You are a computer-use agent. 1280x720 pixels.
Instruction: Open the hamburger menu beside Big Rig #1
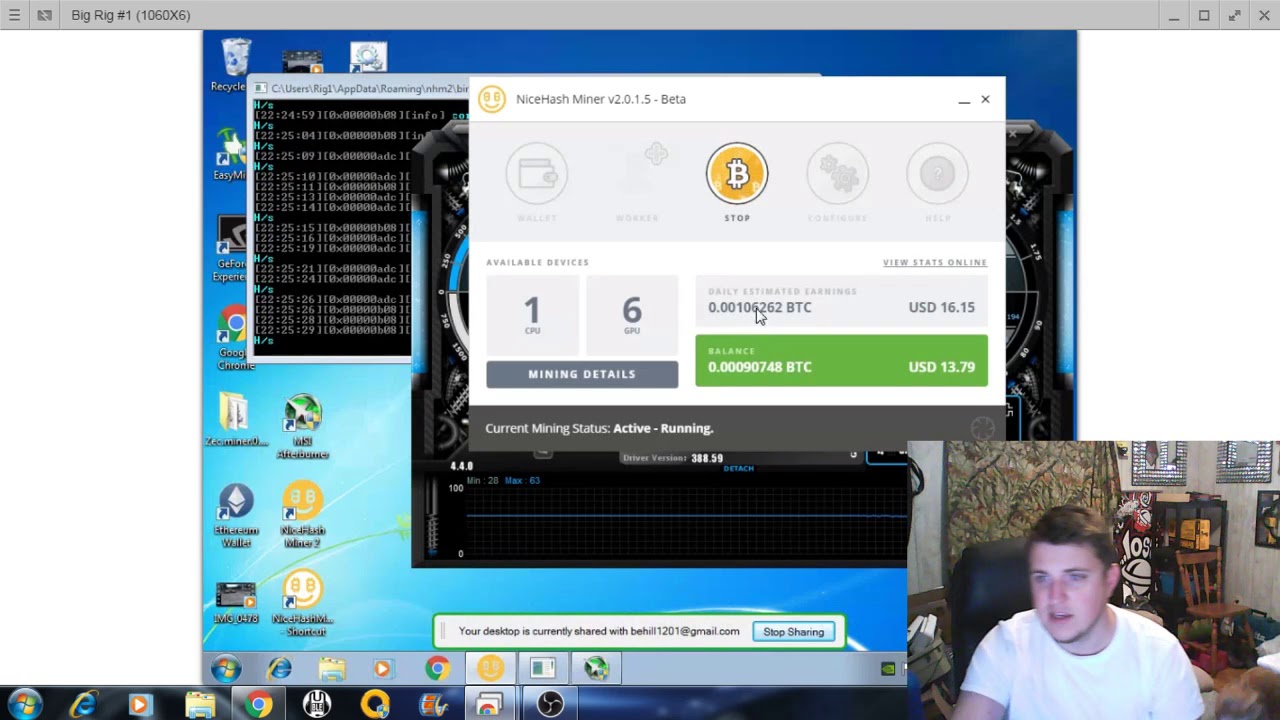[14, 15]
